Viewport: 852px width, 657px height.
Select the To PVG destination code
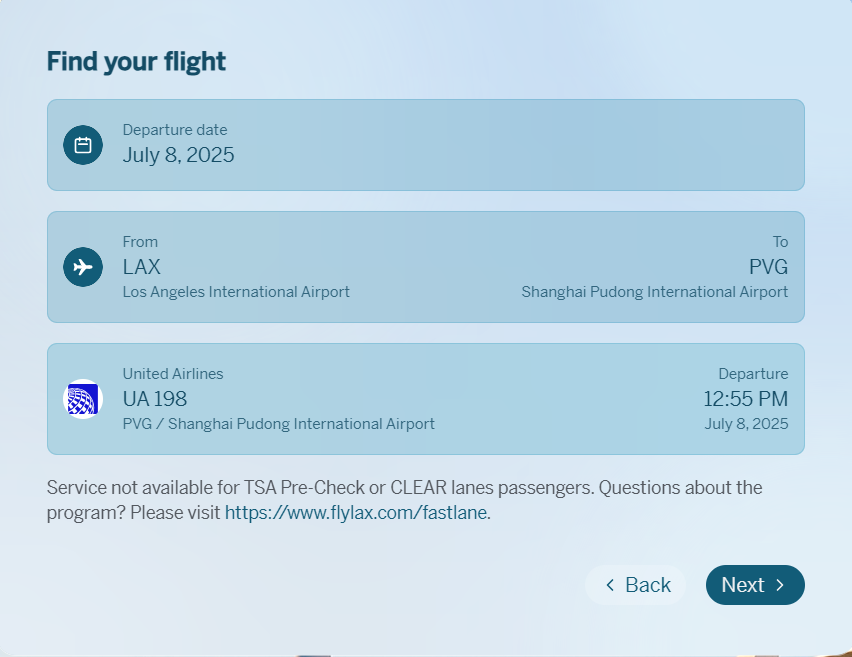click(768, 267)
